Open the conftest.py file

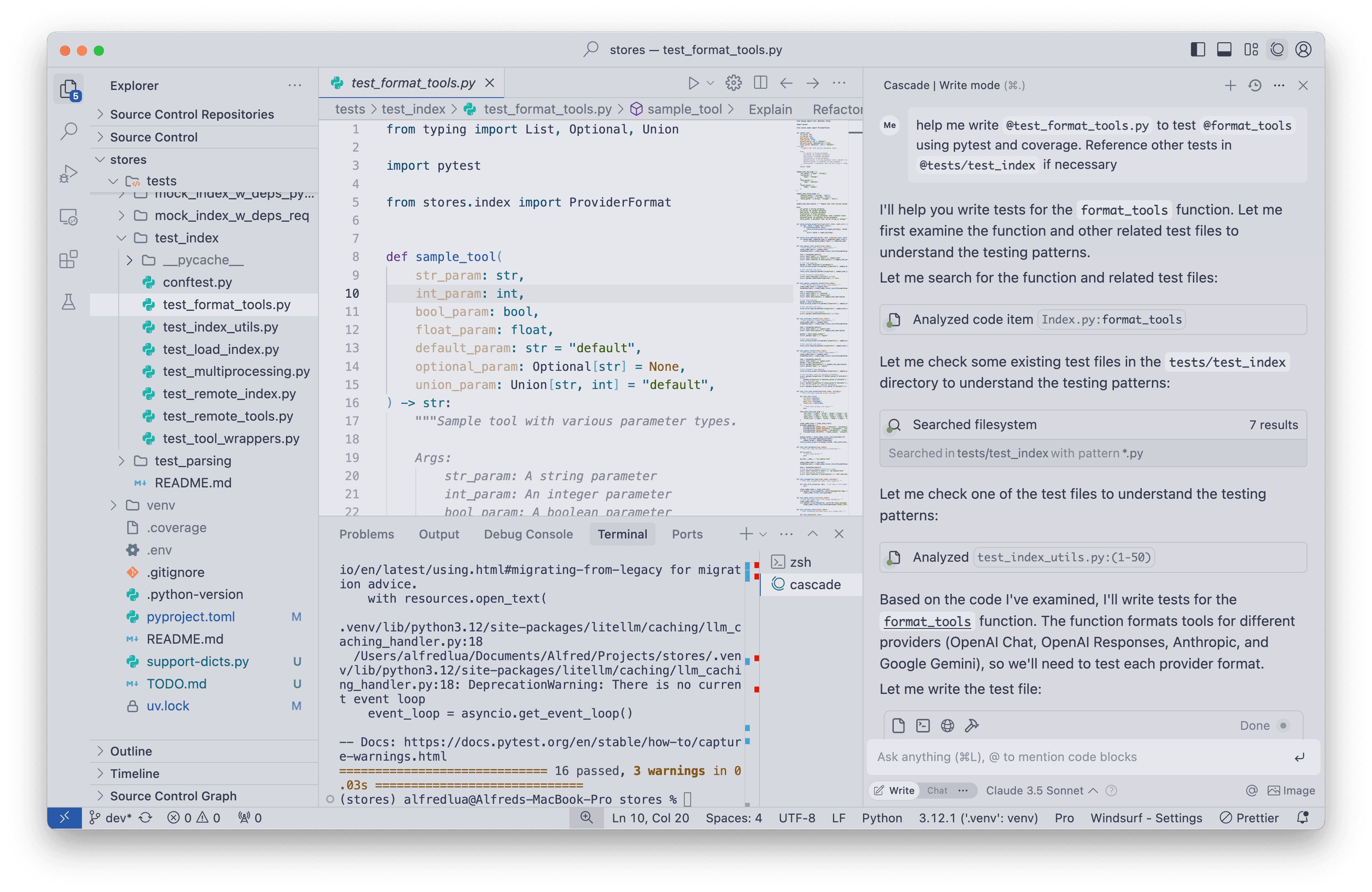point(197,283)
